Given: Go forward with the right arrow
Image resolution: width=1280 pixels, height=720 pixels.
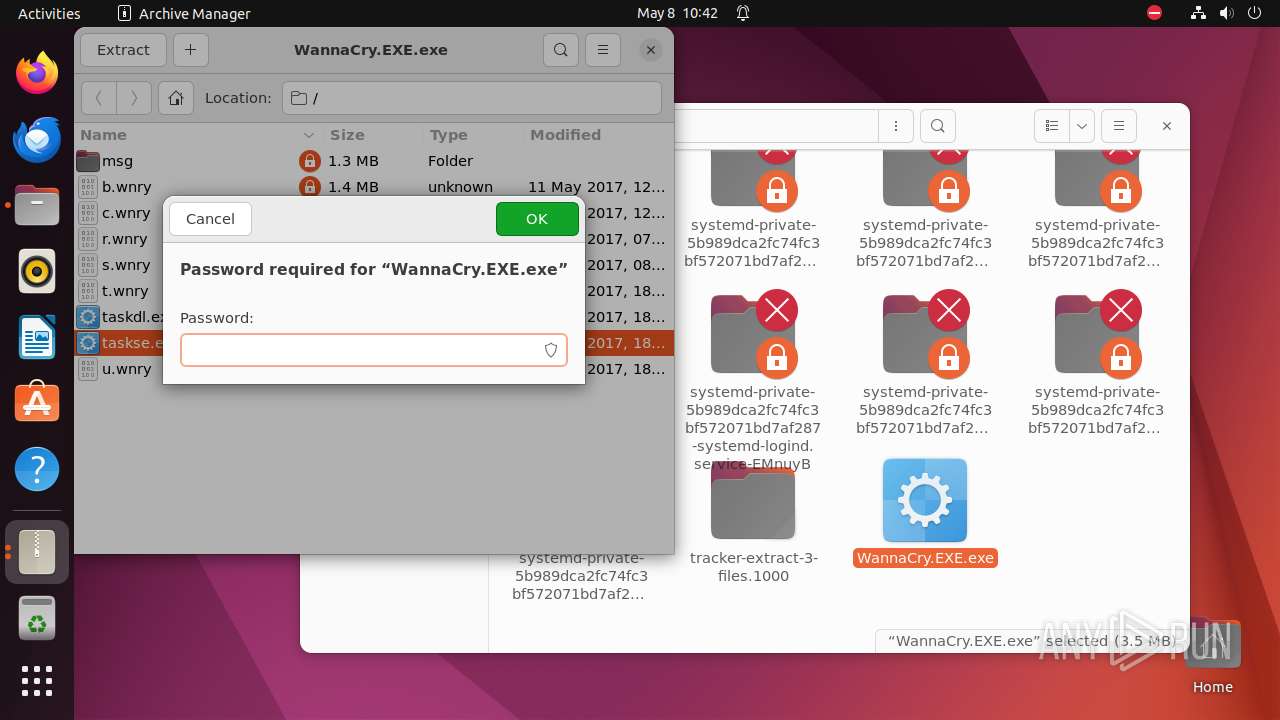Looking at the screenshot, I should pyautogui.click(x=134, y=98).
